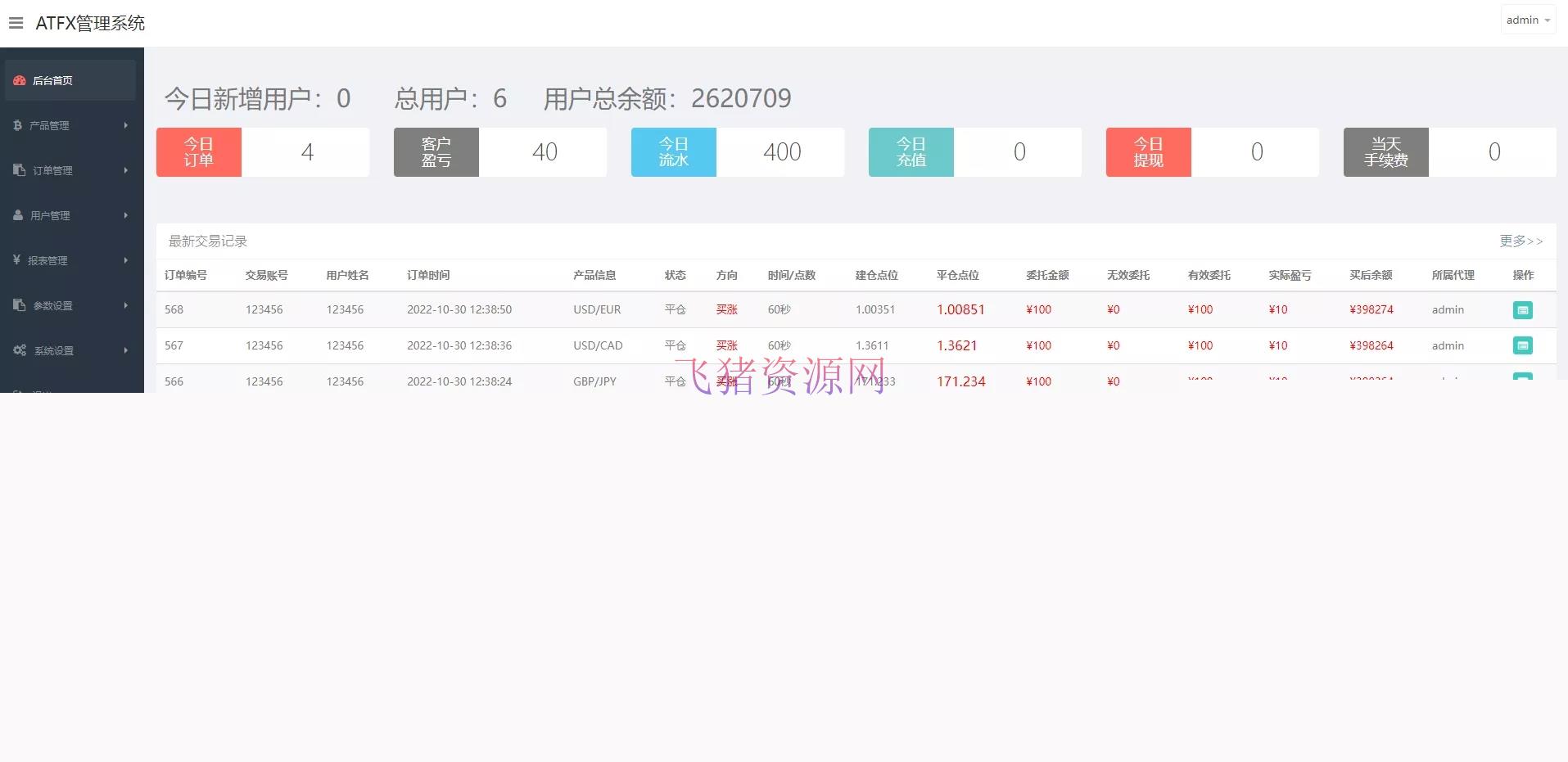Click the gears icon beside 系统设置
1568x762 pixels.
pos(18,349)
